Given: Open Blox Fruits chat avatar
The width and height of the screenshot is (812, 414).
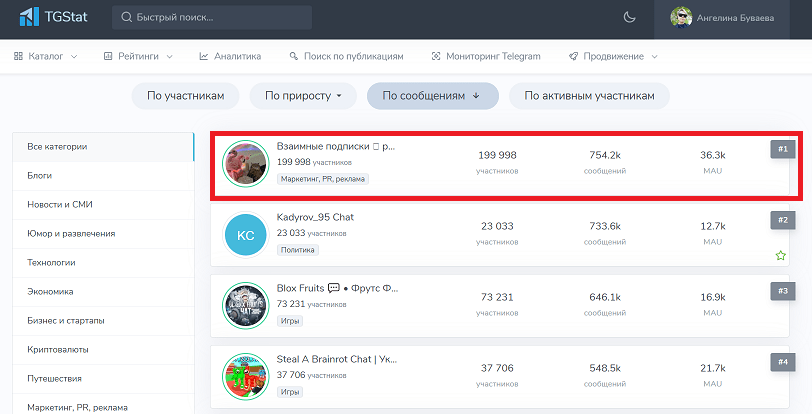Looking at the screenshot, I should tap(246, 306).
